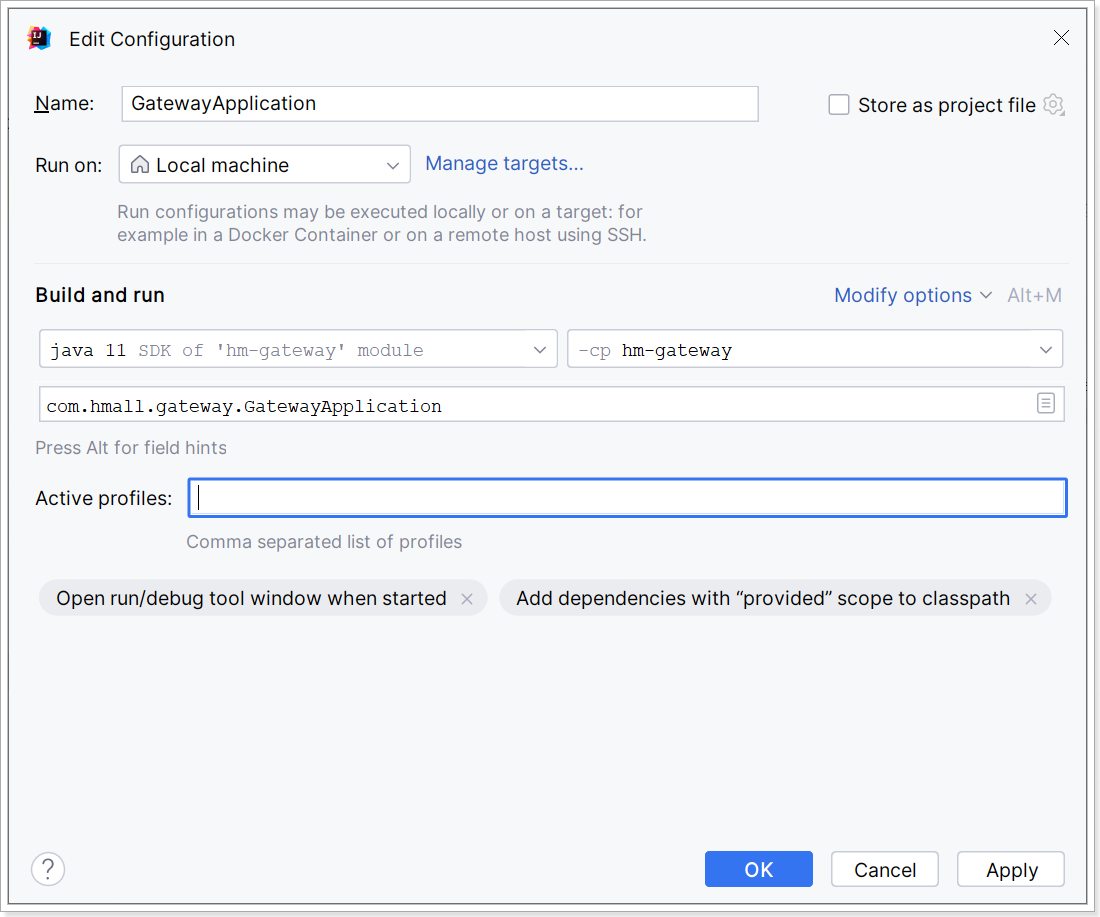Click the main class field com.hmall.gateway.GatewayApplication
Viewport: 1100px width, 917px height.
click(535, 405)
